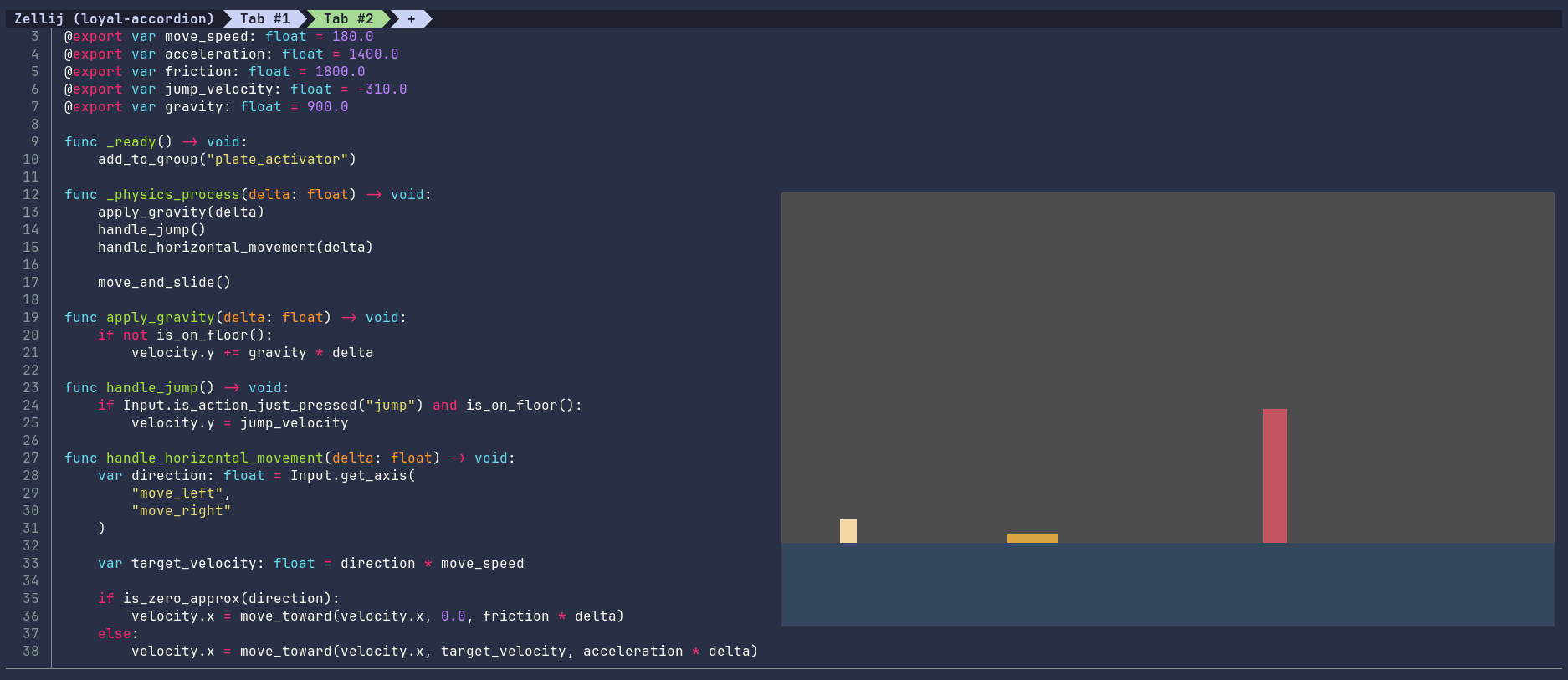Click velocity.y = jump_velocity assignment

point(240,423)
